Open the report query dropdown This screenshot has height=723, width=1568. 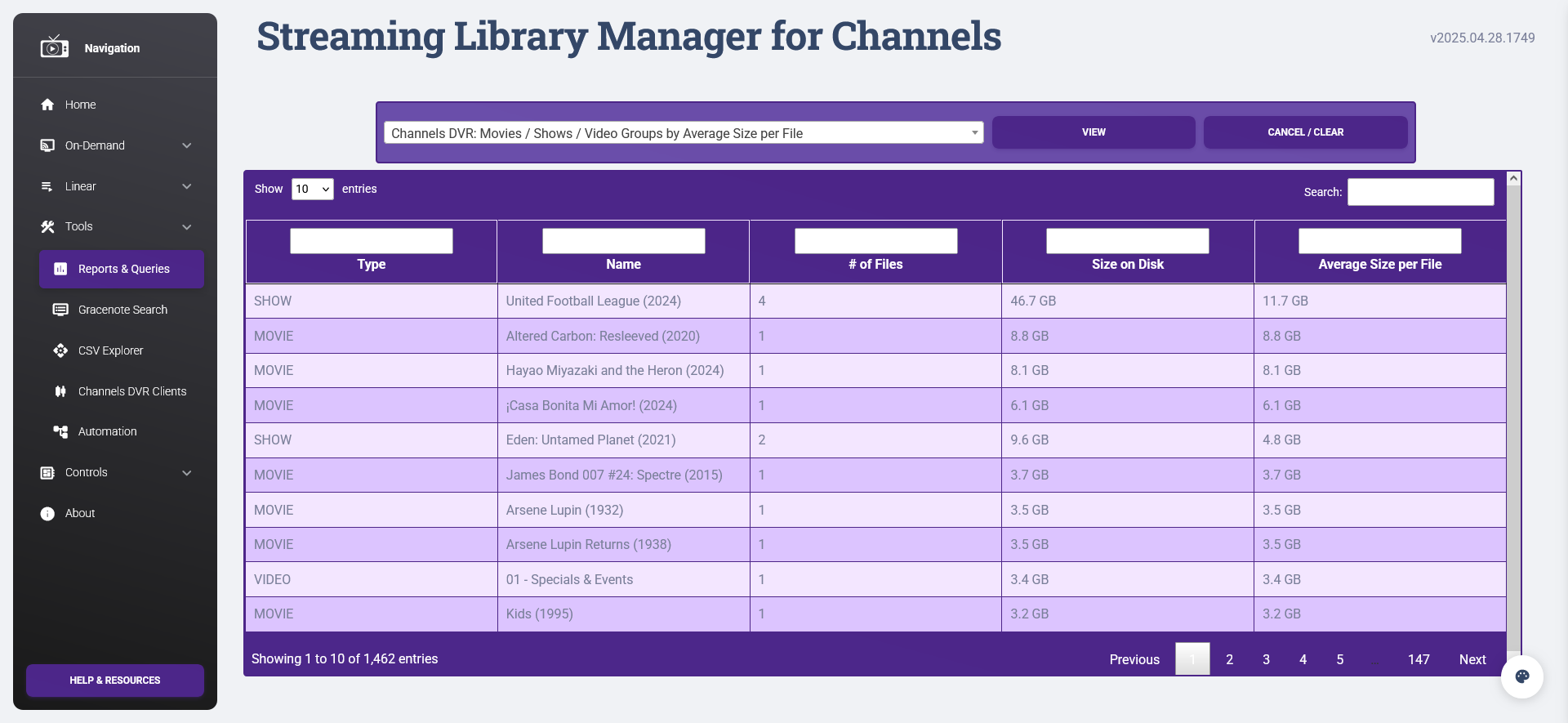683,133
